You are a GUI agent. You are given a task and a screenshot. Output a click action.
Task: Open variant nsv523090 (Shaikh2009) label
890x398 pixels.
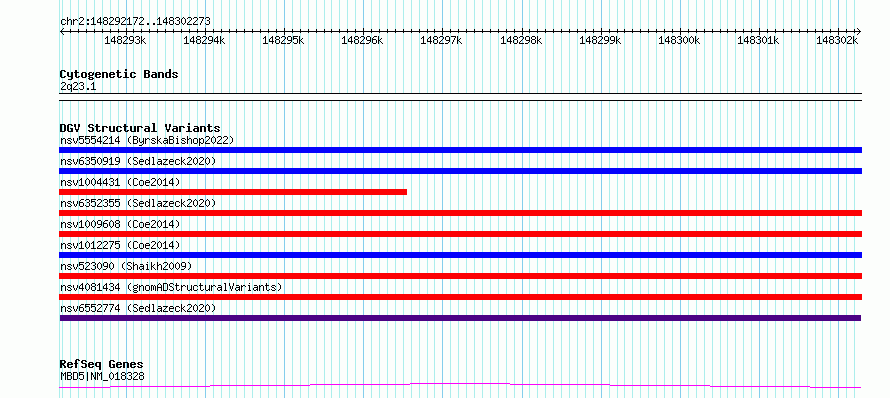pos(126,266)
